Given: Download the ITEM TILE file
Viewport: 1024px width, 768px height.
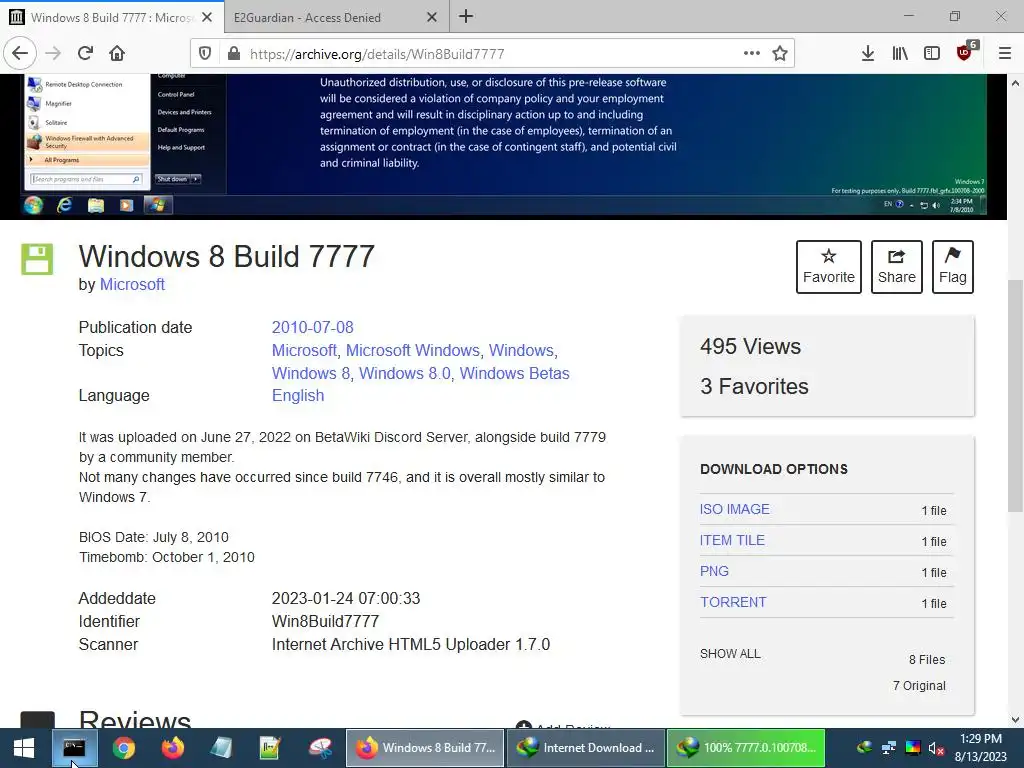Looking at the screenshot, I should (732, 540).
